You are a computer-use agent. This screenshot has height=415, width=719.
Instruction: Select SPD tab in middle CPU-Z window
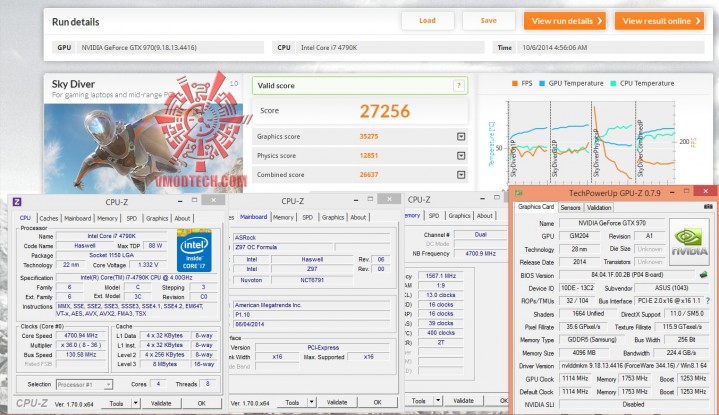308,217
